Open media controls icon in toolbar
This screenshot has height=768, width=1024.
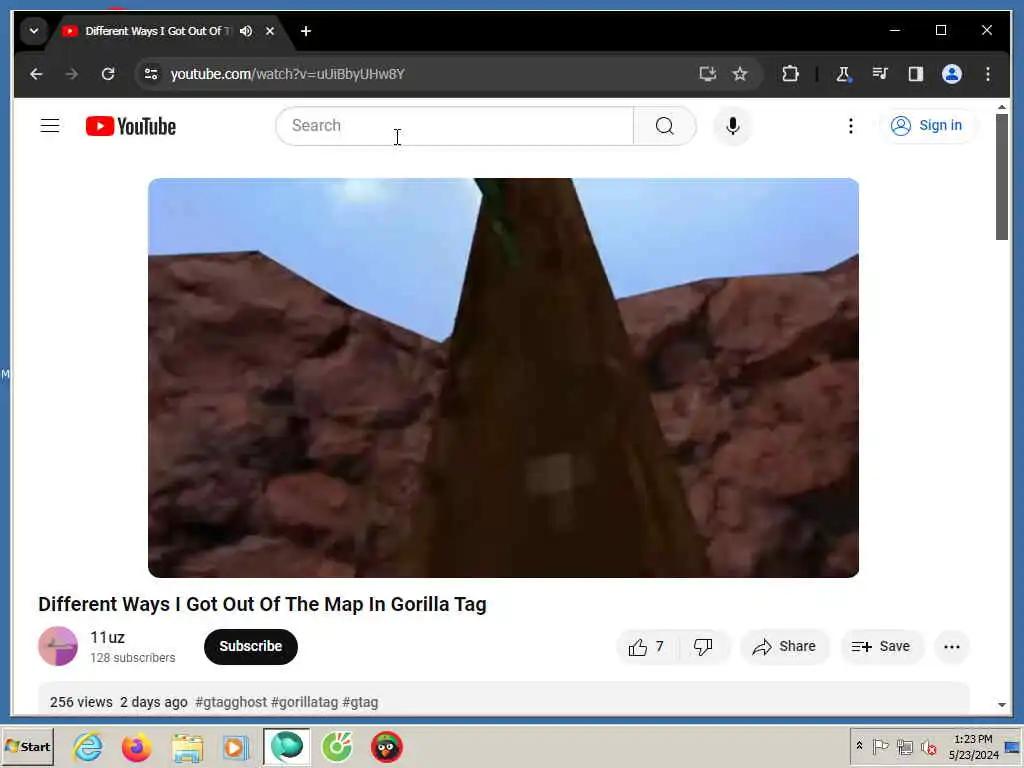click(880, 74)
